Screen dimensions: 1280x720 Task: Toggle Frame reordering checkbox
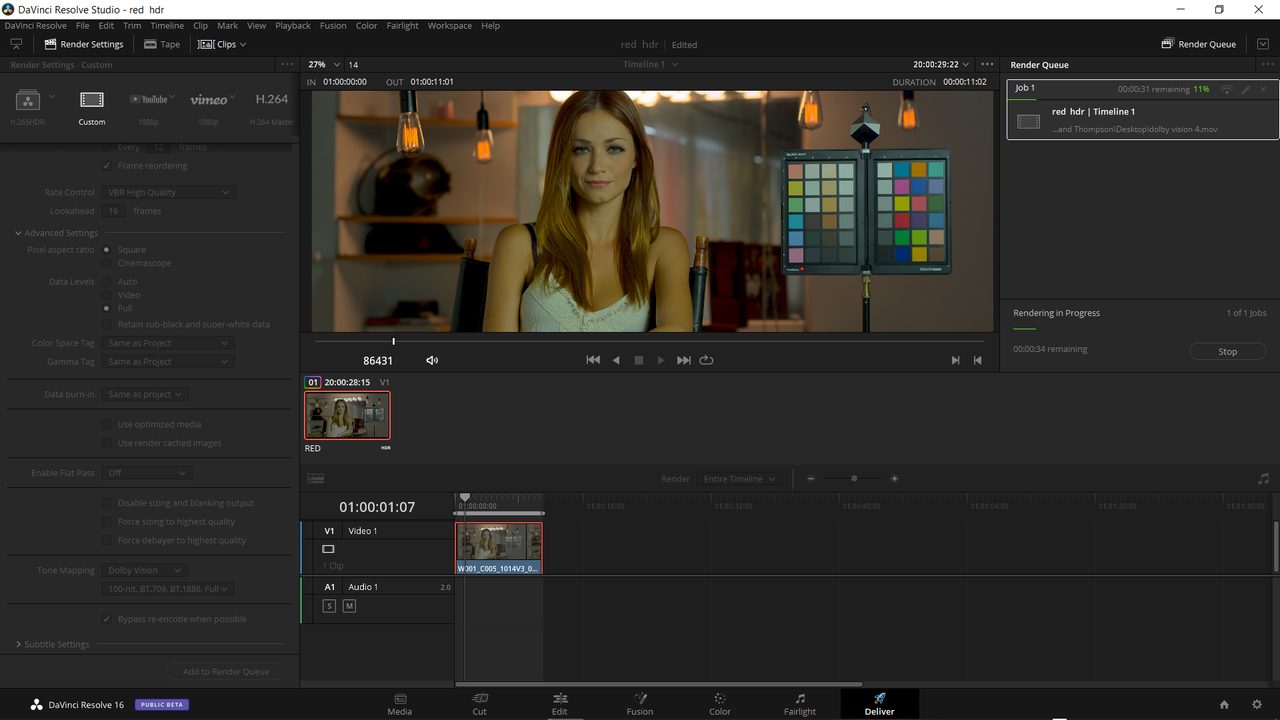[x=107, y=166]
